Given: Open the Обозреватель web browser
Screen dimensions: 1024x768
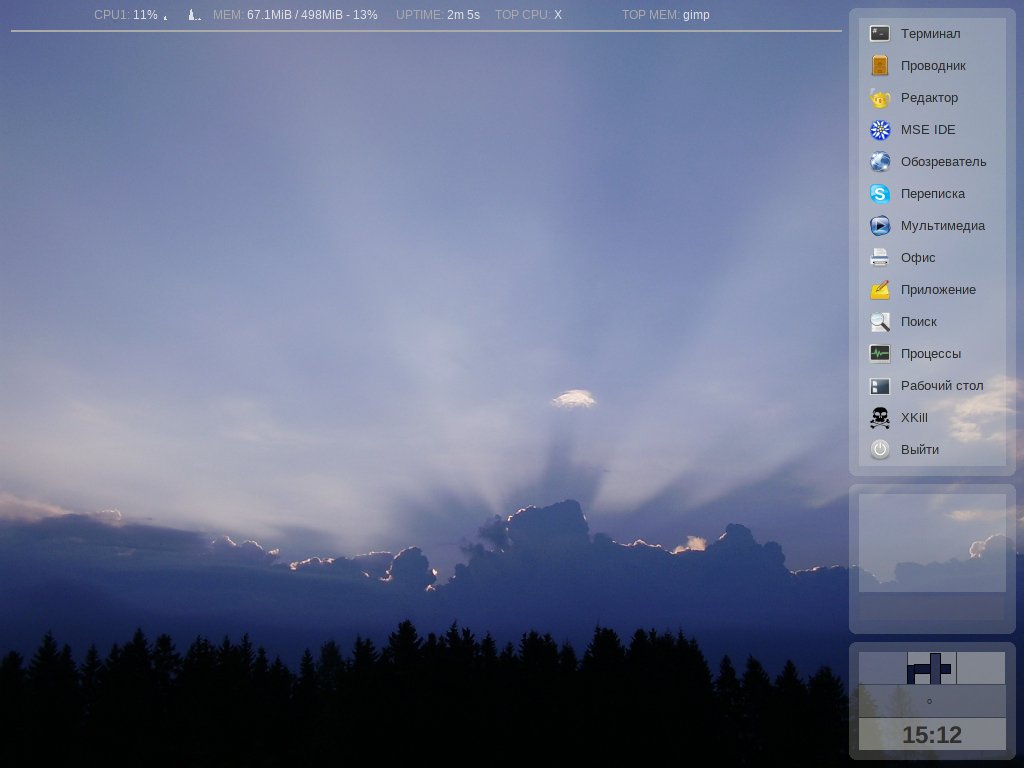Looking at the screenshot, I should coord(941,162).
